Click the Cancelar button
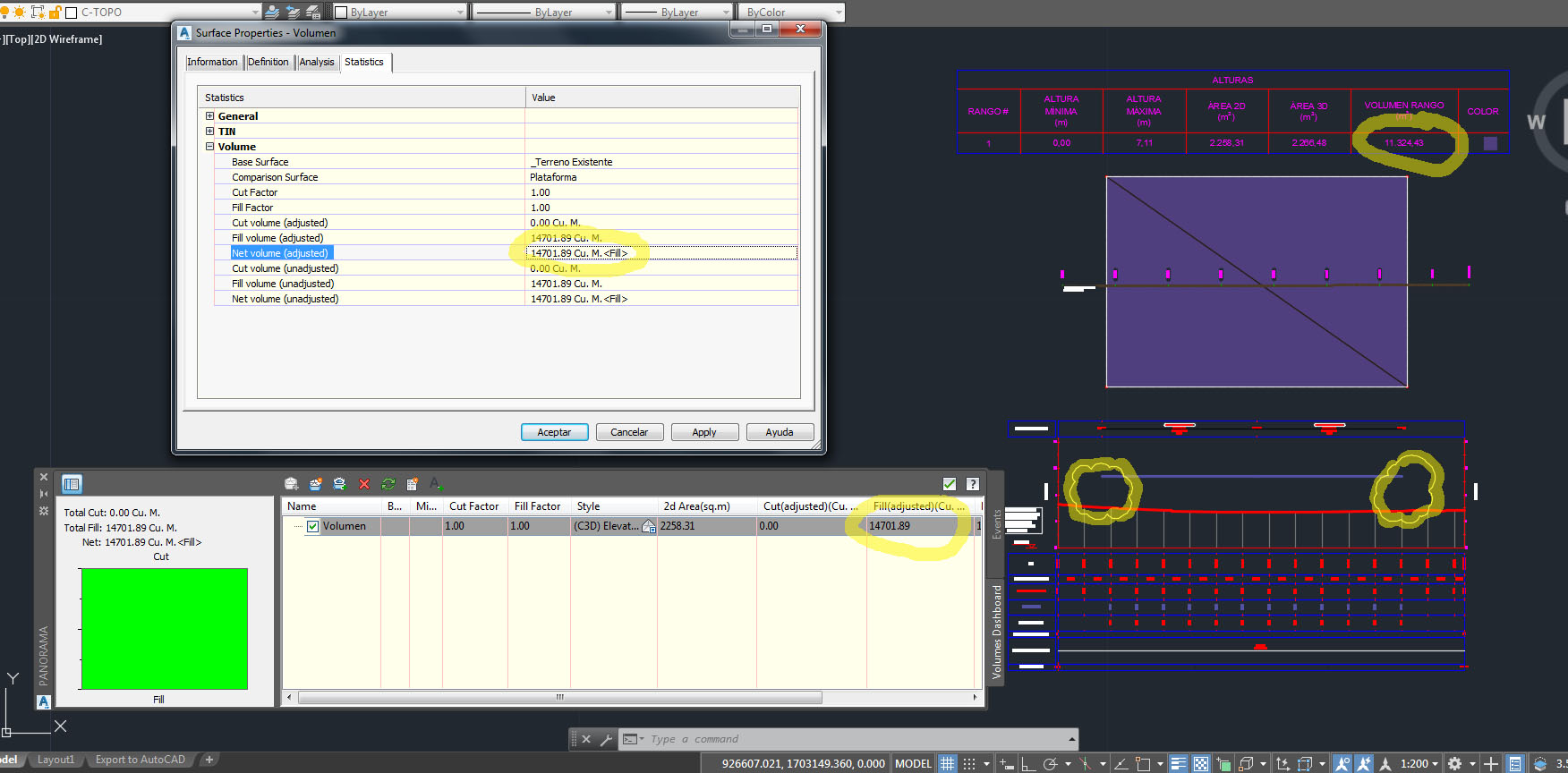The width and height of the screenshot is (1568, 773). click(629, 432)
